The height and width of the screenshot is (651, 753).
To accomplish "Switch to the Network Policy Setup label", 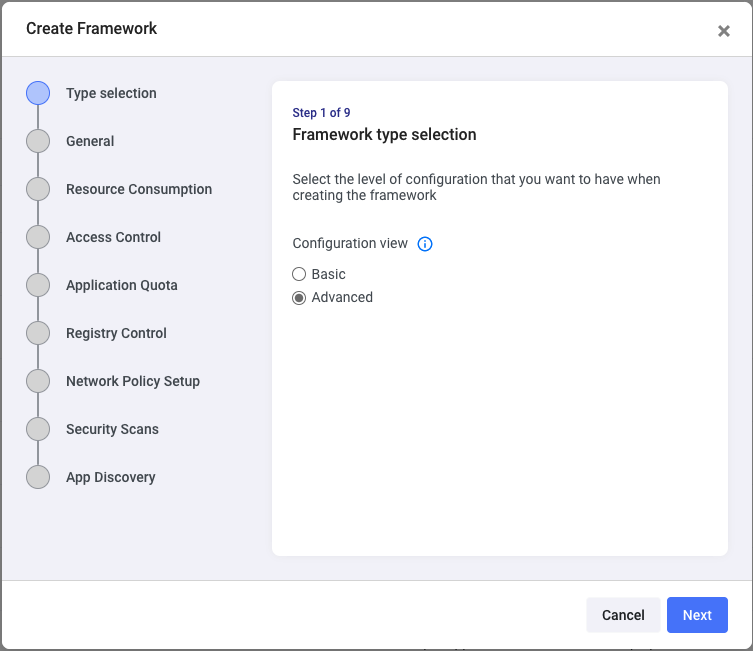I will click(x=133, y=381).
